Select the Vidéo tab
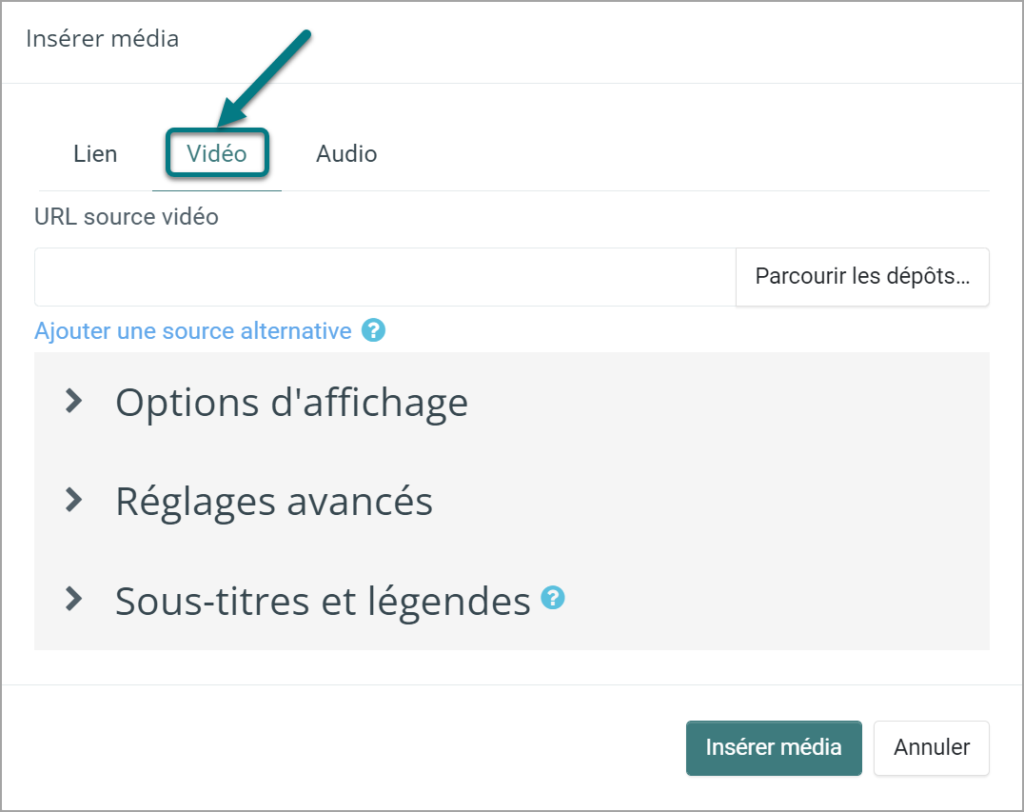The image size is (1024, 812). pyautogui.click(x=217, y=154)
